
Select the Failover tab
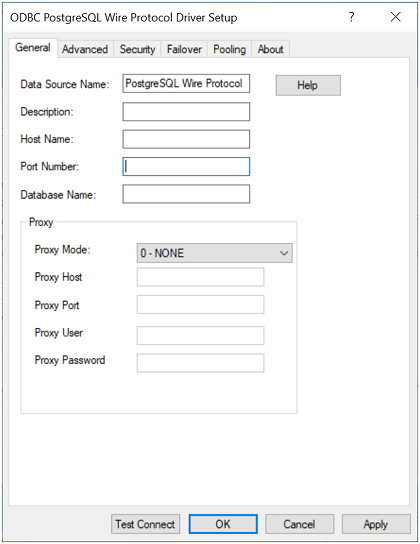coord(184,49)
